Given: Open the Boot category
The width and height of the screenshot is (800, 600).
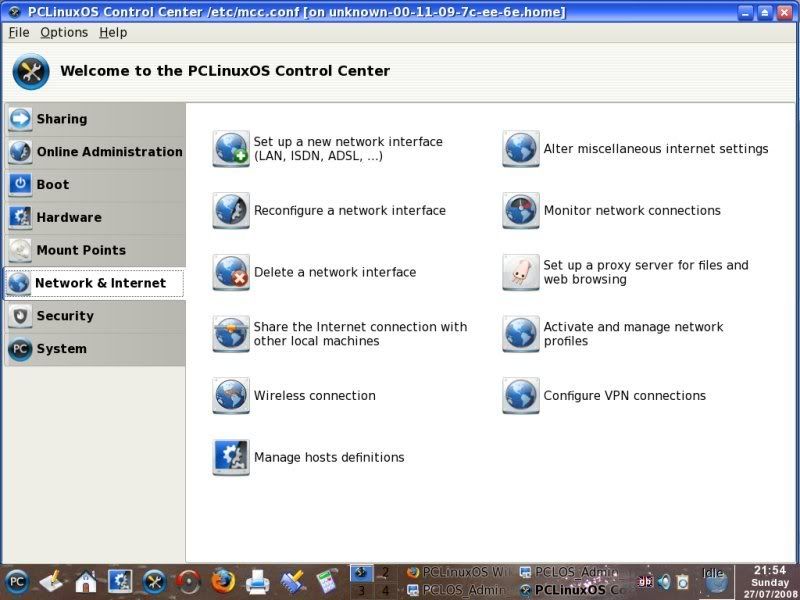Looking at the screenshot, I should pos(95,184).
